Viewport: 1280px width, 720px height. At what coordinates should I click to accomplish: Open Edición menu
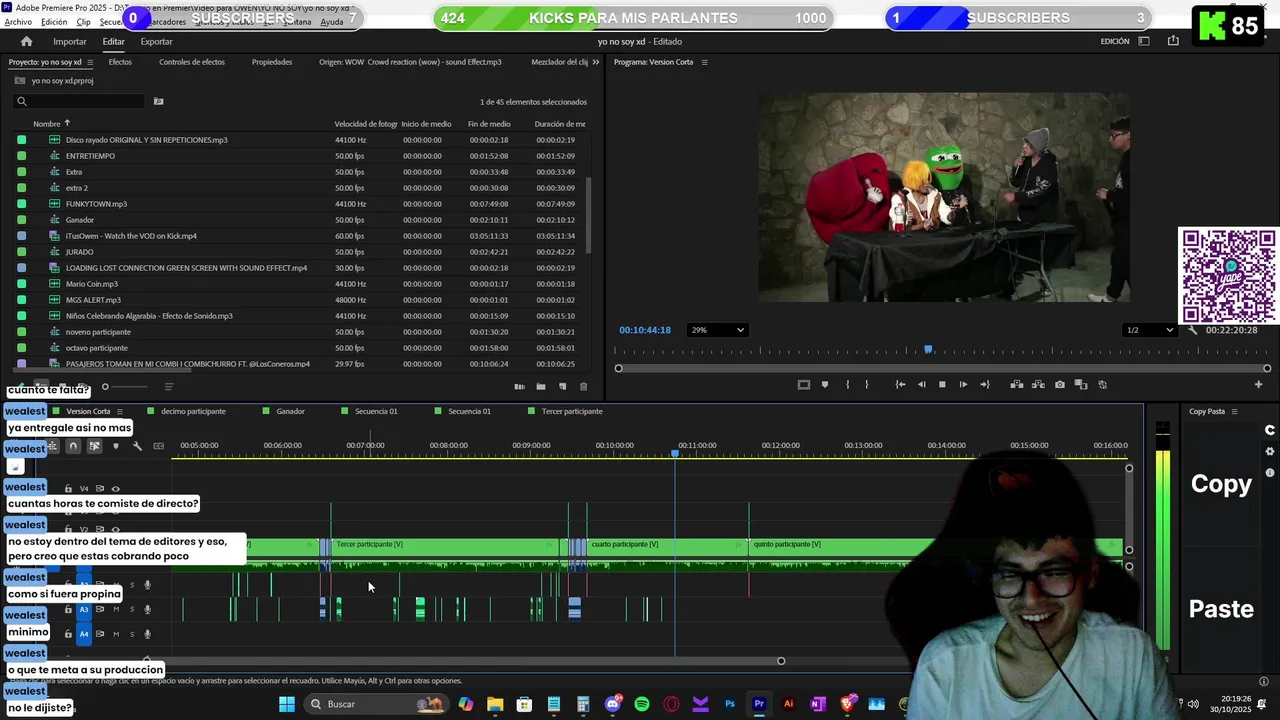point(54,22)
